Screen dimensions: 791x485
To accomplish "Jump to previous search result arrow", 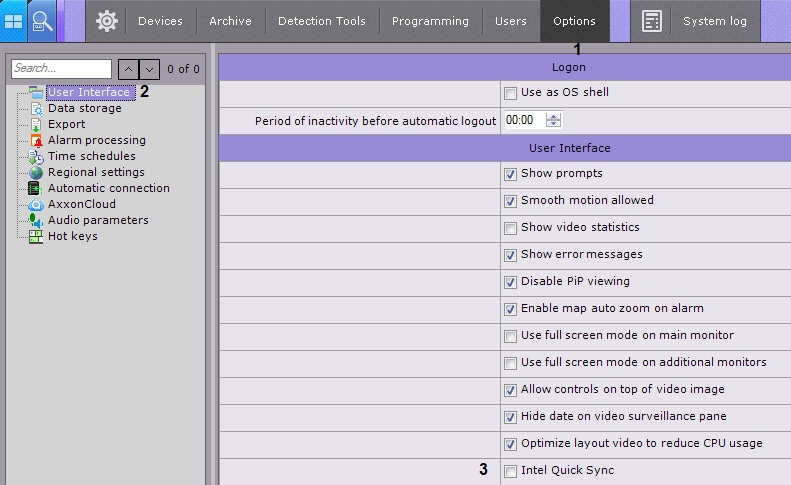I will (x=128, y=69).
